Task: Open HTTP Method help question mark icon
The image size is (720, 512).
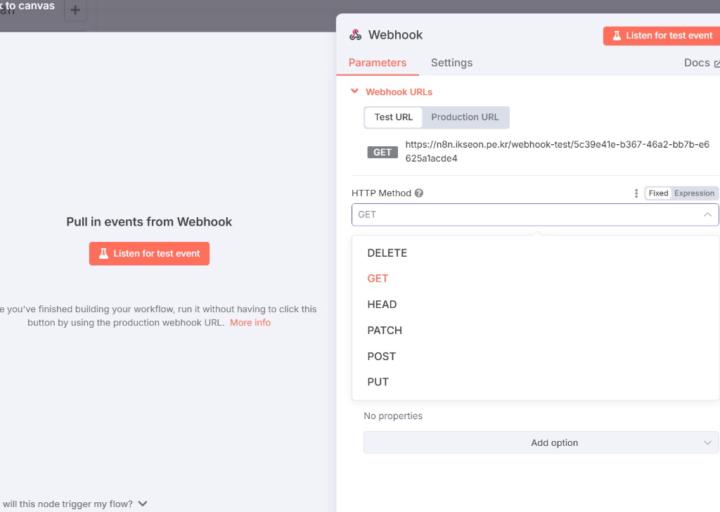Action: (x=419, y=193)
